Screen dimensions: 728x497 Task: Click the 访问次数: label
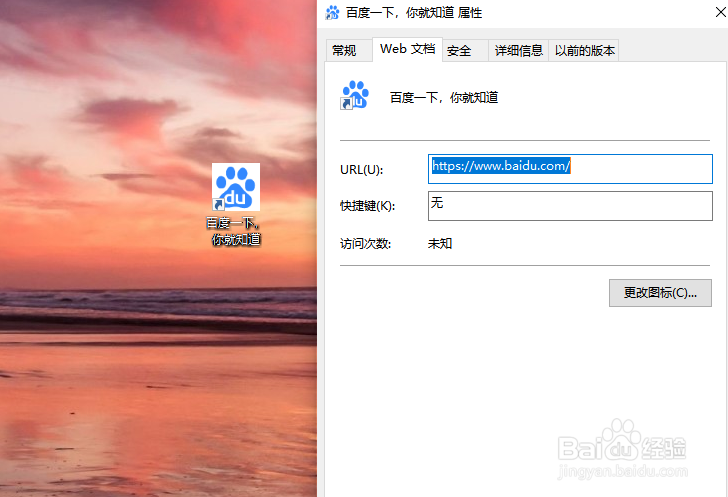pos(365,243)
